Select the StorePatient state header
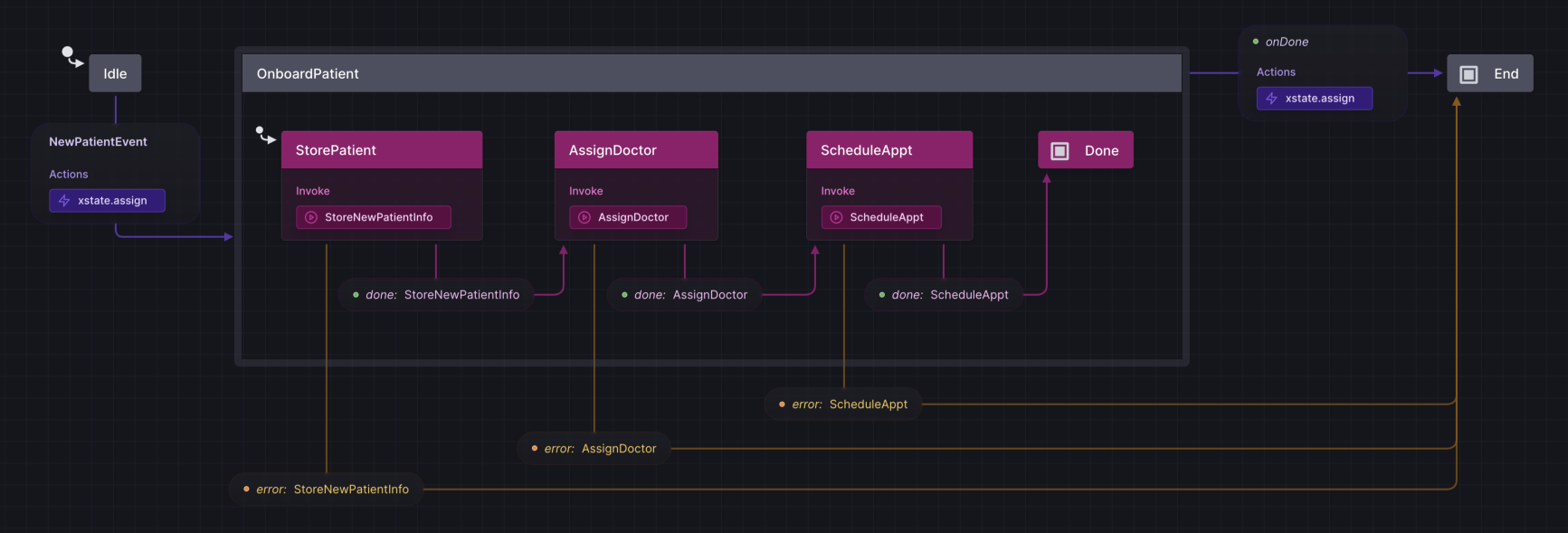 (x=381, y=150)
